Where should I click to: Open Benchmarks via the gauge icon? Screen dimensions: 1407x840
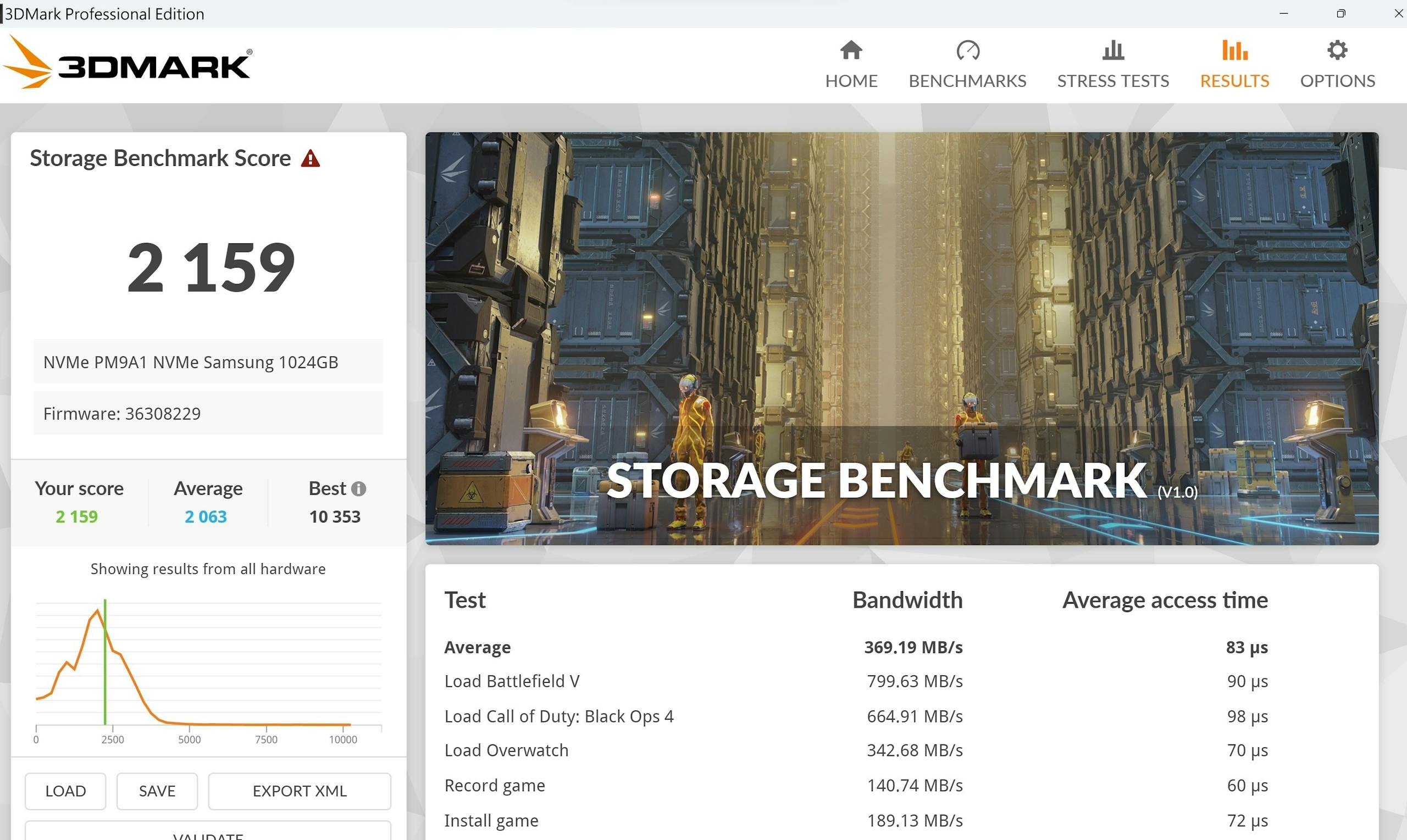[x=967, y=51]
